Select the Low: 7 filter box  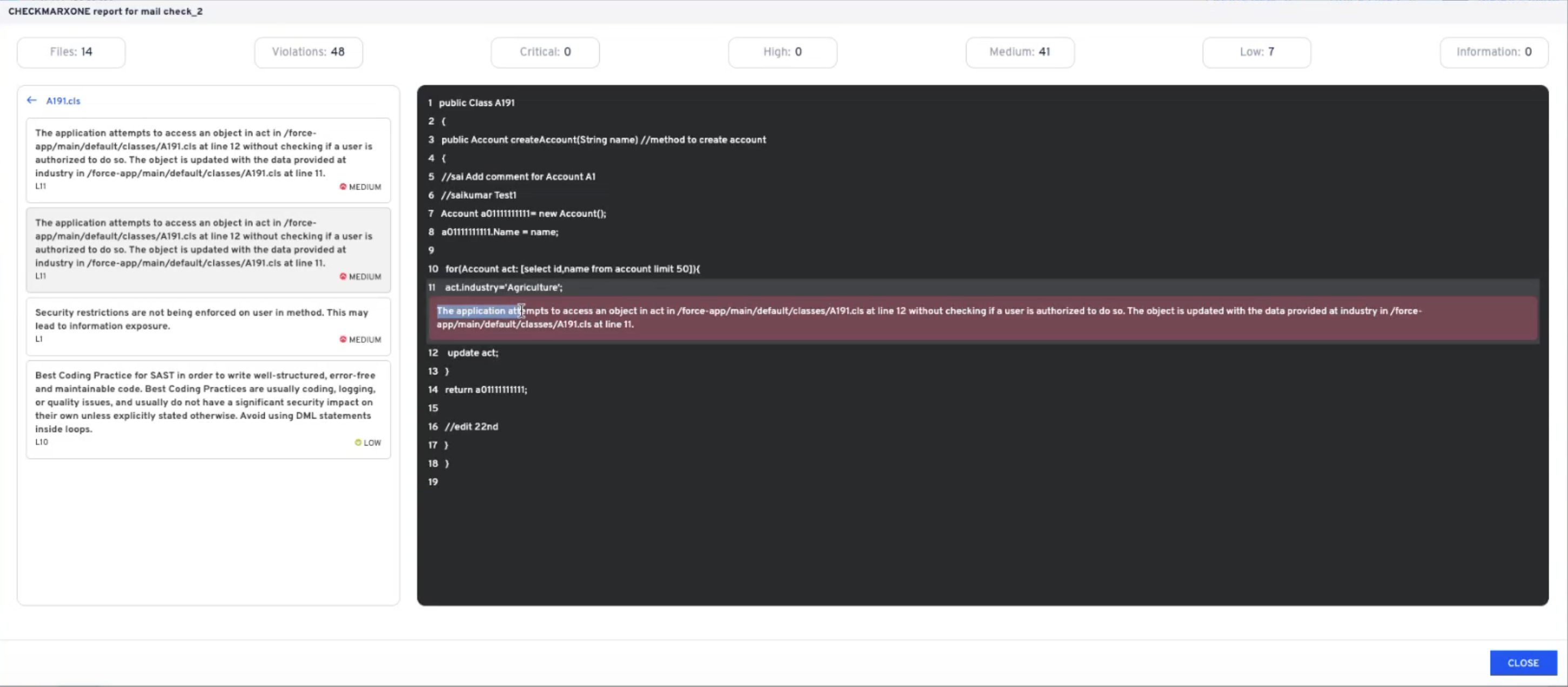(x=1256, y=52)
